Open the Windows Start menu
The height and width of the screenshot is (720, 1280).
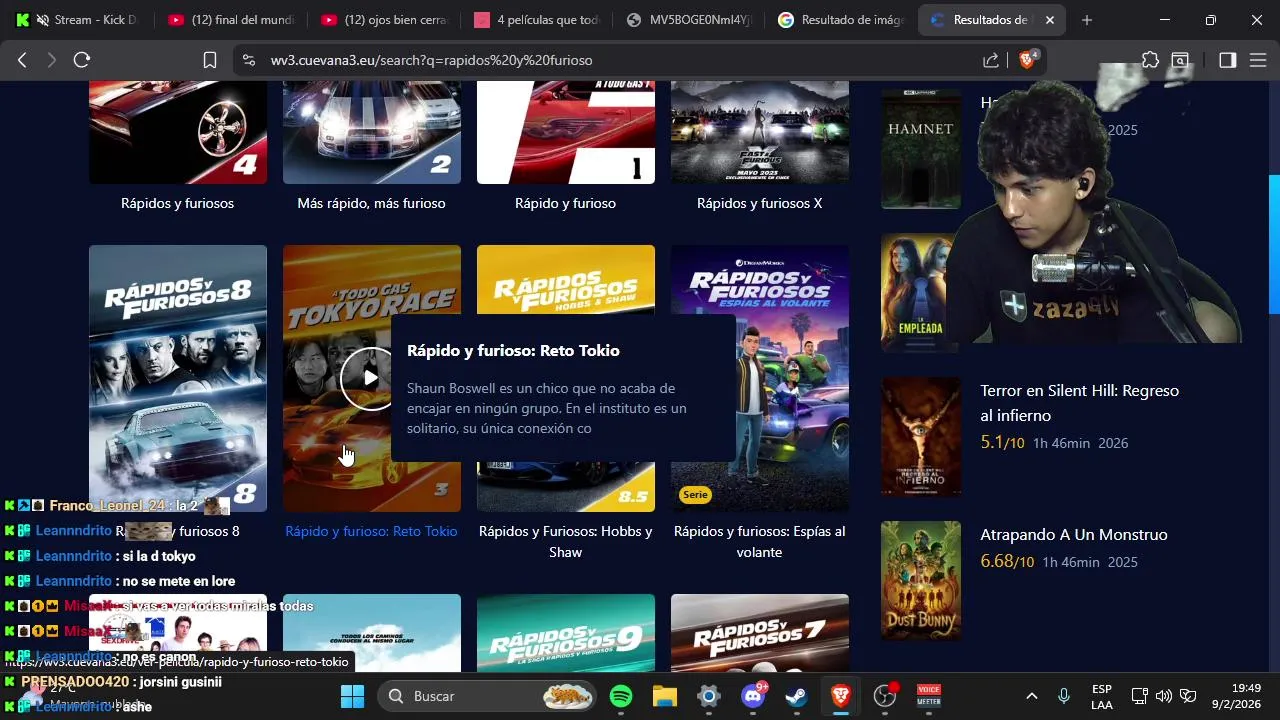(352, 696)
